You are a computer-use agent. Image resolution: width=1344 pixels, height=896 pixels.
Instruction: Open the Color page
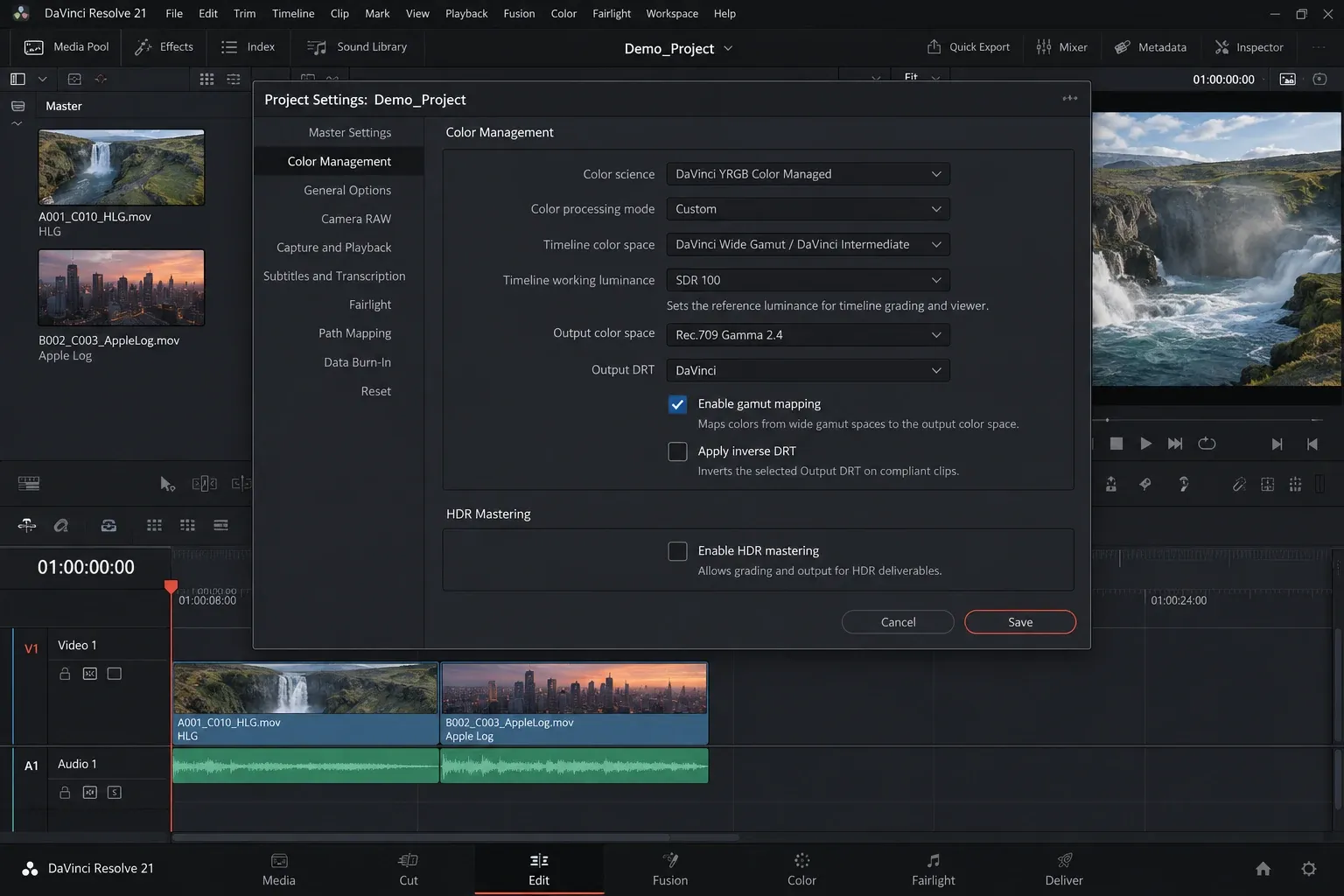pyautogui.click(x=801, y=870)
